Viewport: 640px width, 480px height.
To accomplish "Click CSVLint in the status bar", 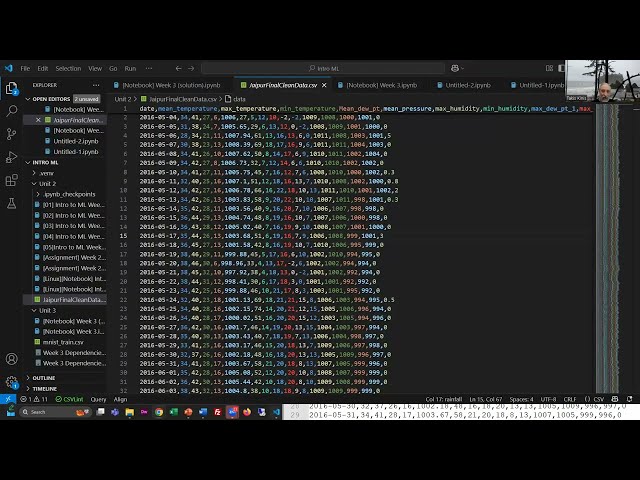I will 69,399.
